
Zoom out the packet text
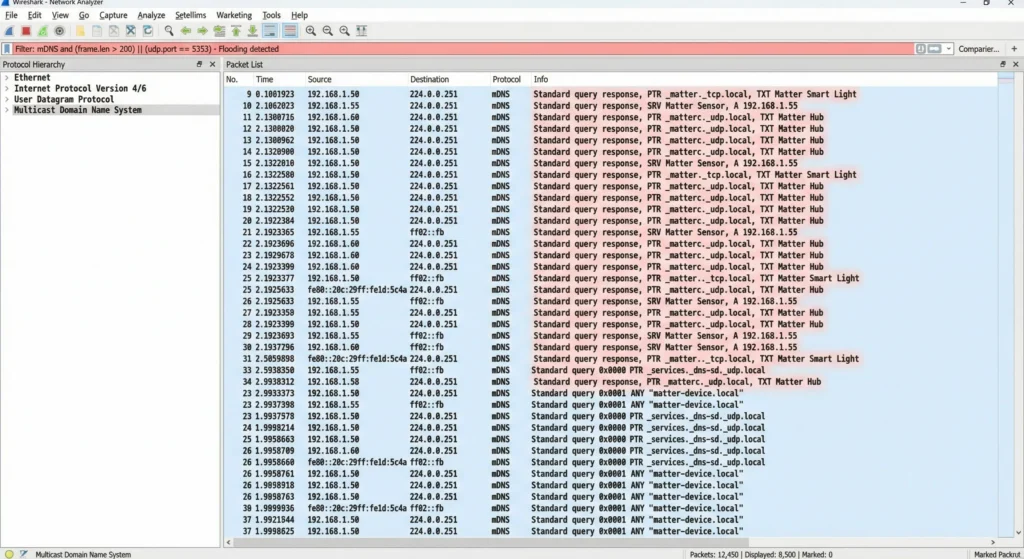click(x=328, y=31)
